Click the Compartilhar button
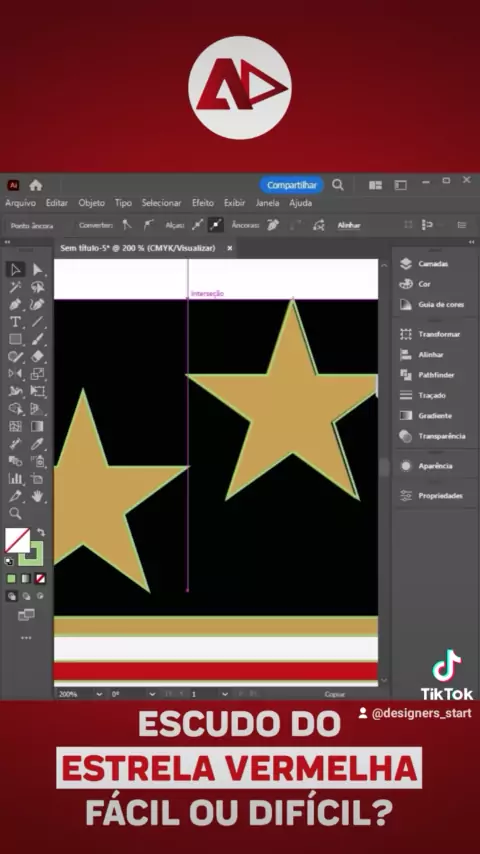This screenshot has height=854, width=480. point(291,185)
